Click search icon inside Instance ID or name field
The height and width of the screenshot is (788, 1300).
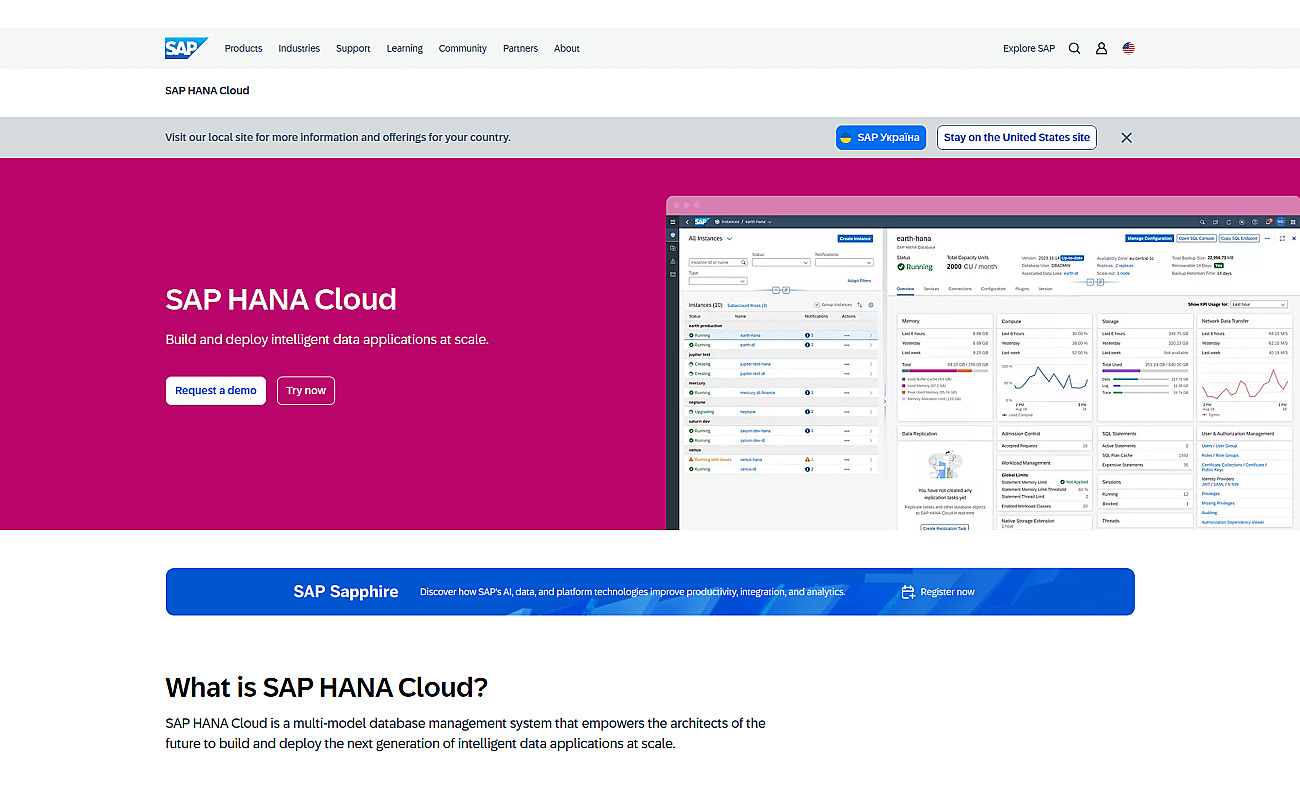pos(743,262)
